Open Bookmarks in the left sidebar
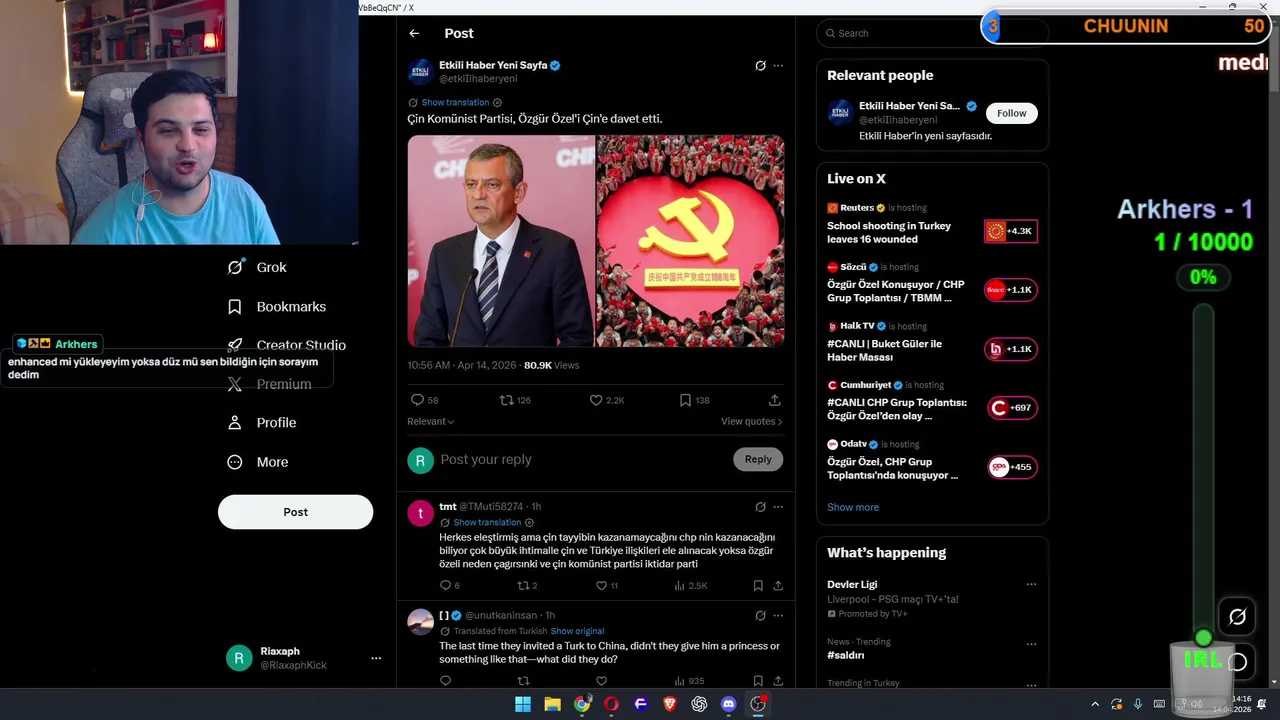Viewport: 1280px width, 720px height. 277,306
